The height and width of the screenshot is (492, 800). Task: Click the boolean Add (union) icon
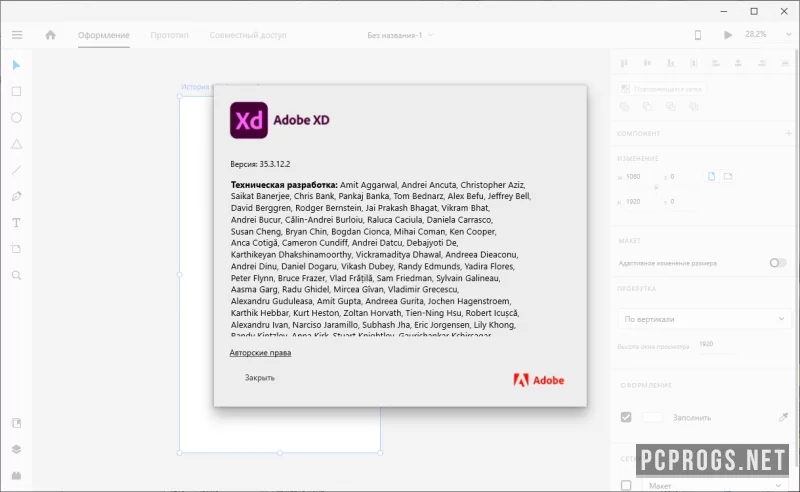point(624,107)
